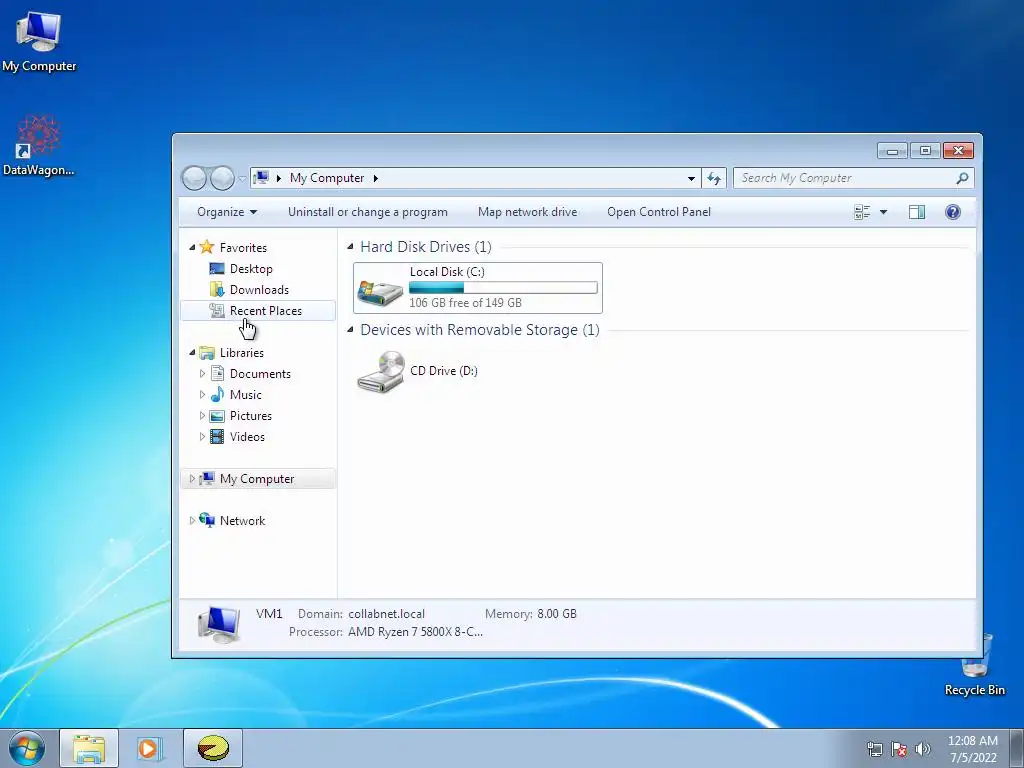Expand the Network tree node
Viewport: 1024px width, 768px height.
(x=192, y=520)
